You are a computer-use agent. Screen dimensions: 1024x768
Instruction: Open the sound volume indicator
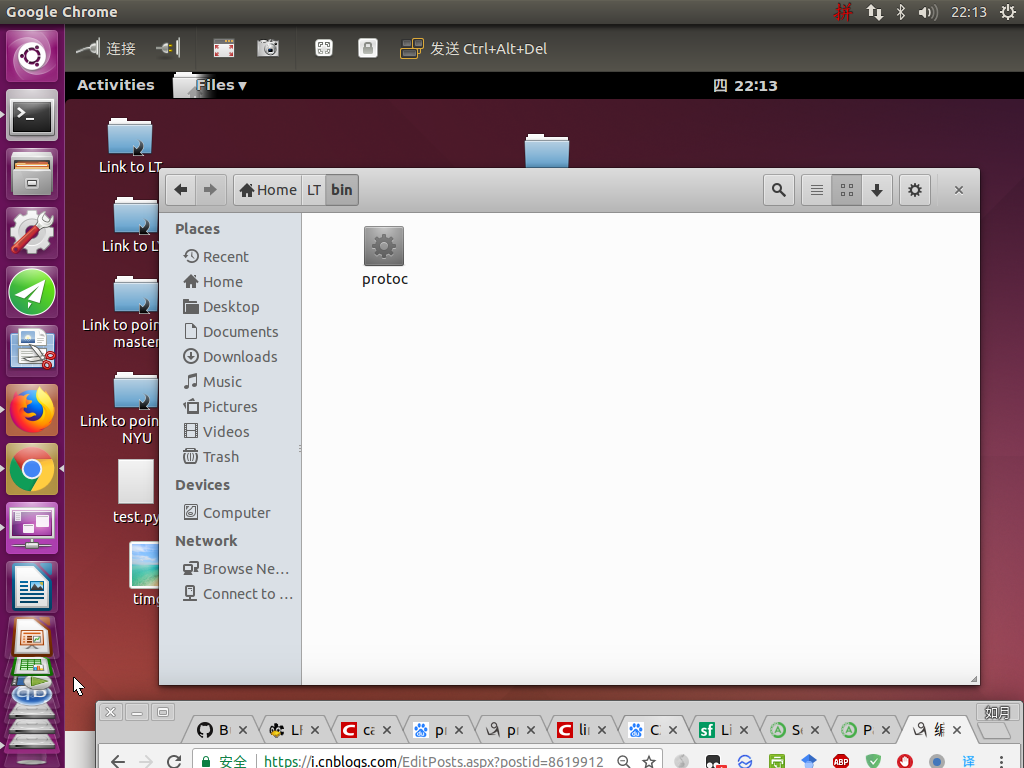927,12
